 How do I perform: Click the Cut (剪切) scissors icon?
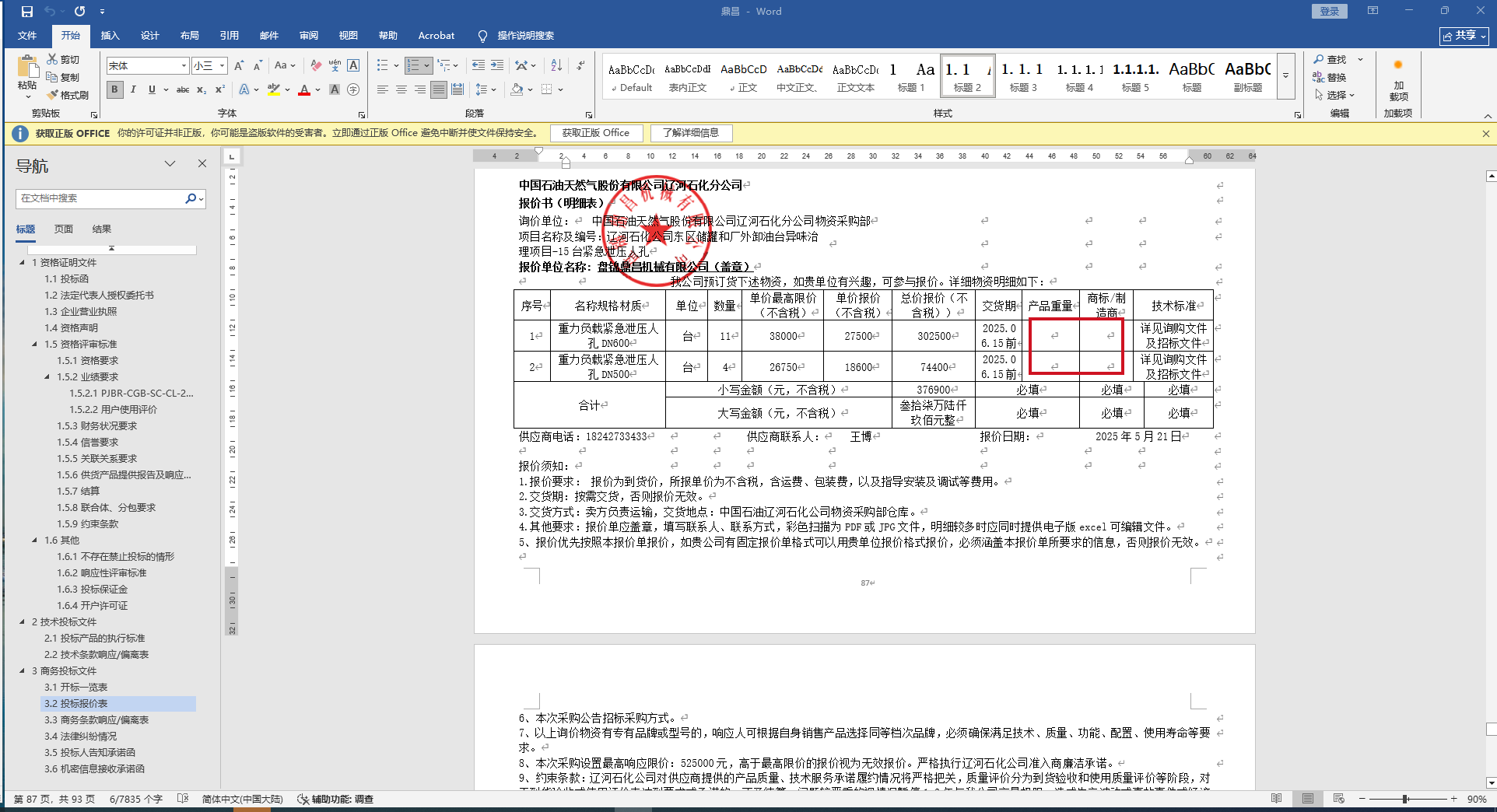click(53, 59)
